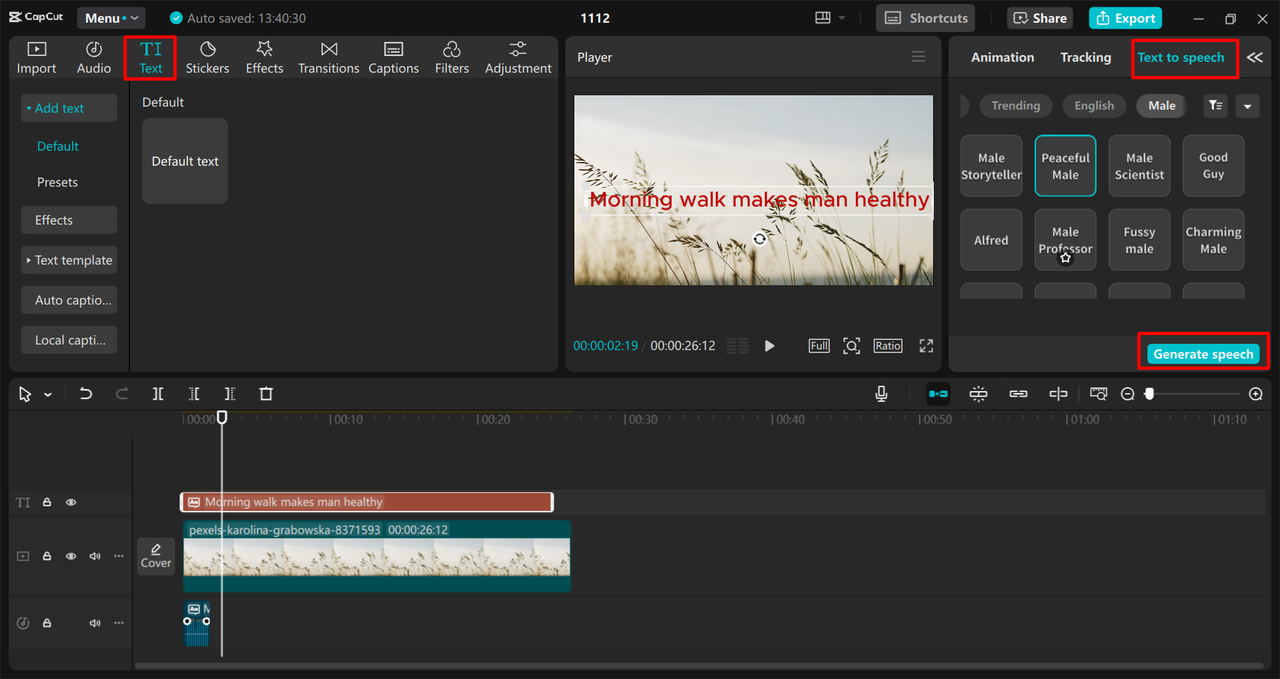Image resolution: width=1280 pixels, height=679 pixels.
Task: Expand the Text template section
Action: (x=69, y=260)
